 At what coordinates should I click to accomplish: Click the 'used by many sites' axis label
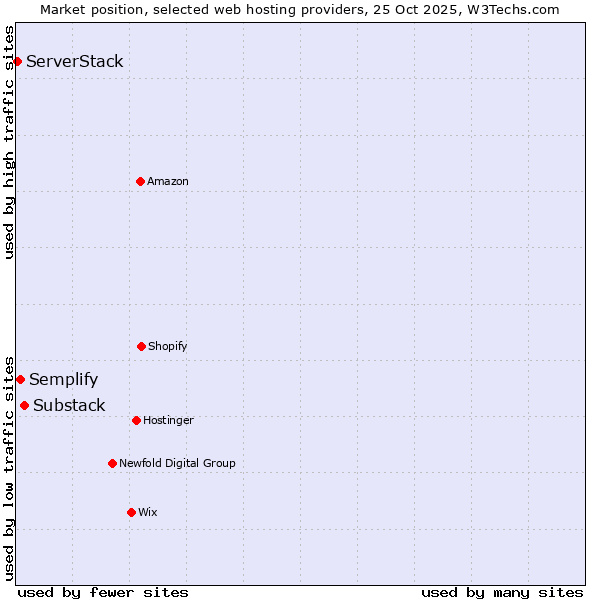tap(502, 592)
